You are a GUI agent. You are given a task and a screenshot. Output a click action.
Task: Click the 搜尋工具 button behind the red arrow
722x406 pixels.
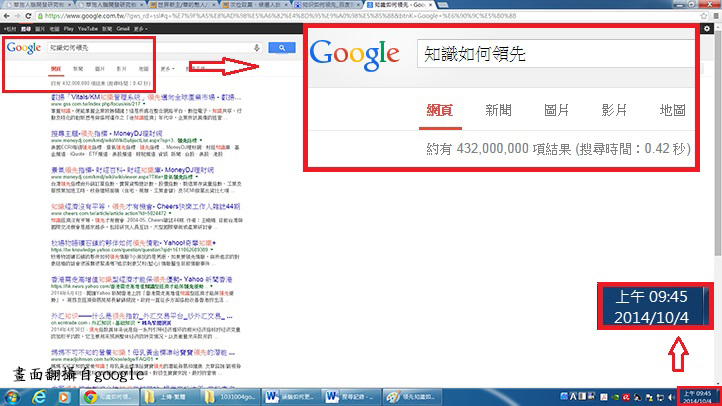coord(196,69)
